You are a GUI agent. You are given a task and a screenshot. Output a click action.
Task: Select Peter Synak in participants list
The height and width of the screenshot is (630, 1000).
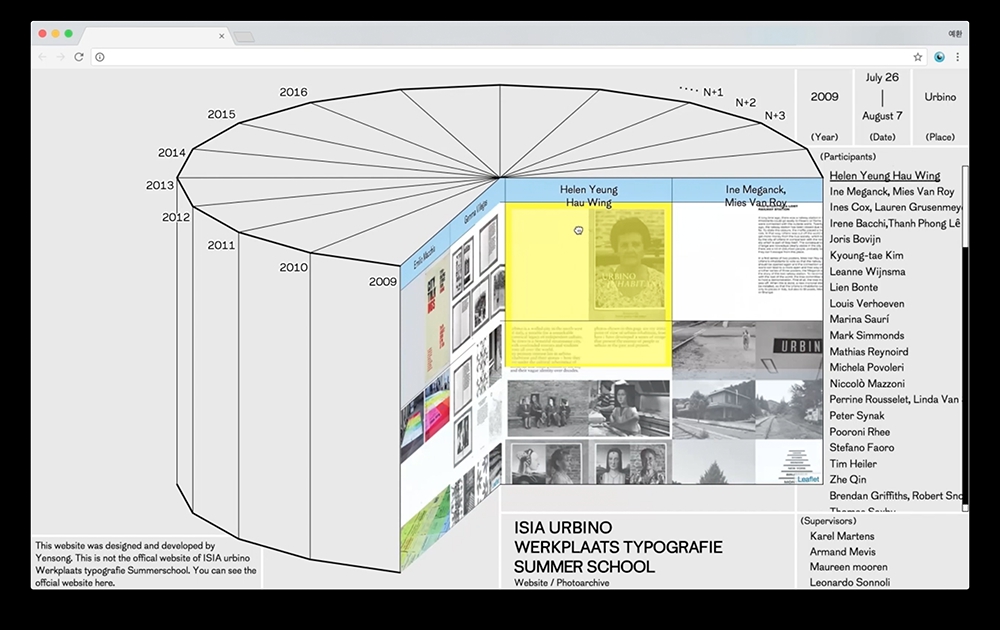tap(857, 416)
